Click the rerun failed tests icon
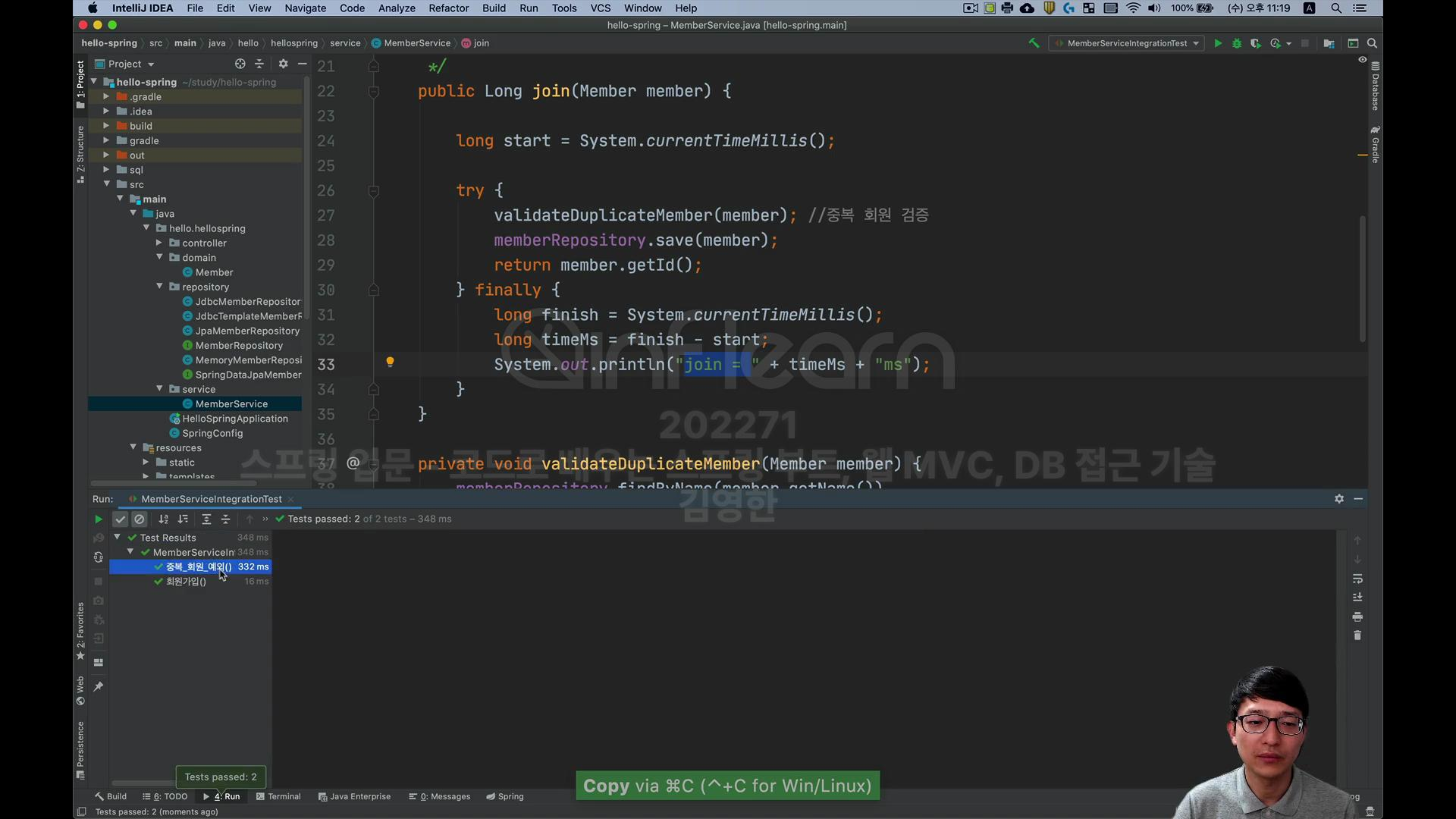 coord(98,538)
